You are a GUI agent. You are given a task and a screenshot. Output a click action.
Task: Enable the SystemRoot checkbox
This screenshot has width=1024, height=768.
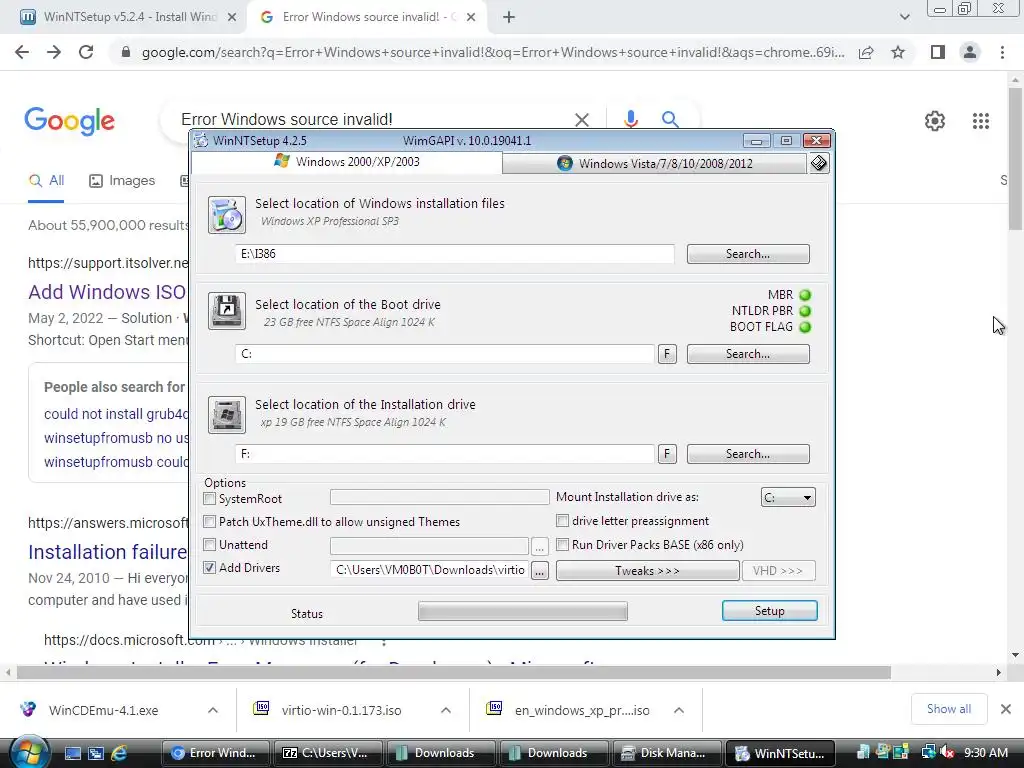(210, 499)
